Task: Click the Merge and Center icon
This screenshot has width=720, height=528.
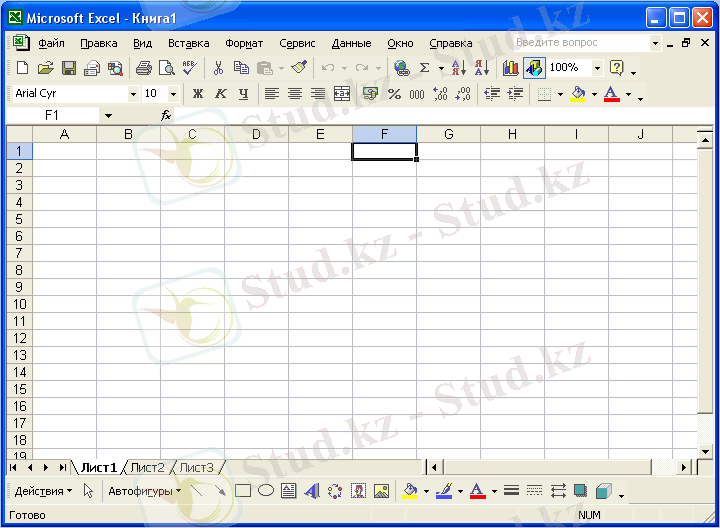Action: (342, 94)
